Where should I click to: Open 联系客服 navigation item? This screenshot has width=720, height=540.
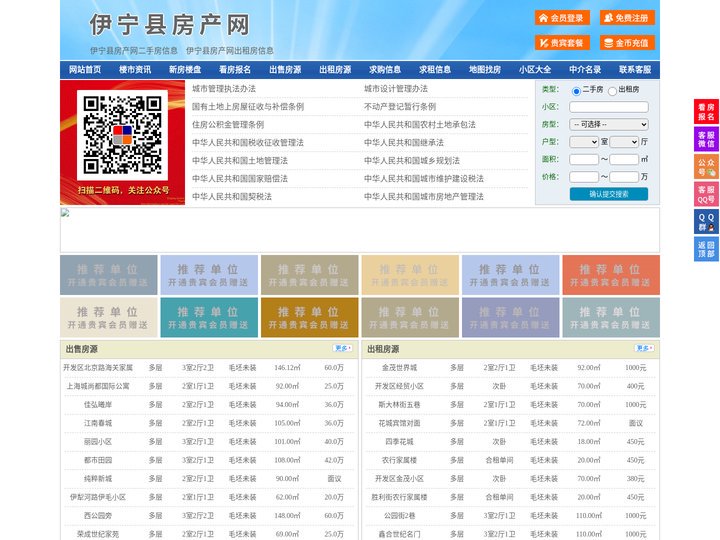tap(635, 70)
